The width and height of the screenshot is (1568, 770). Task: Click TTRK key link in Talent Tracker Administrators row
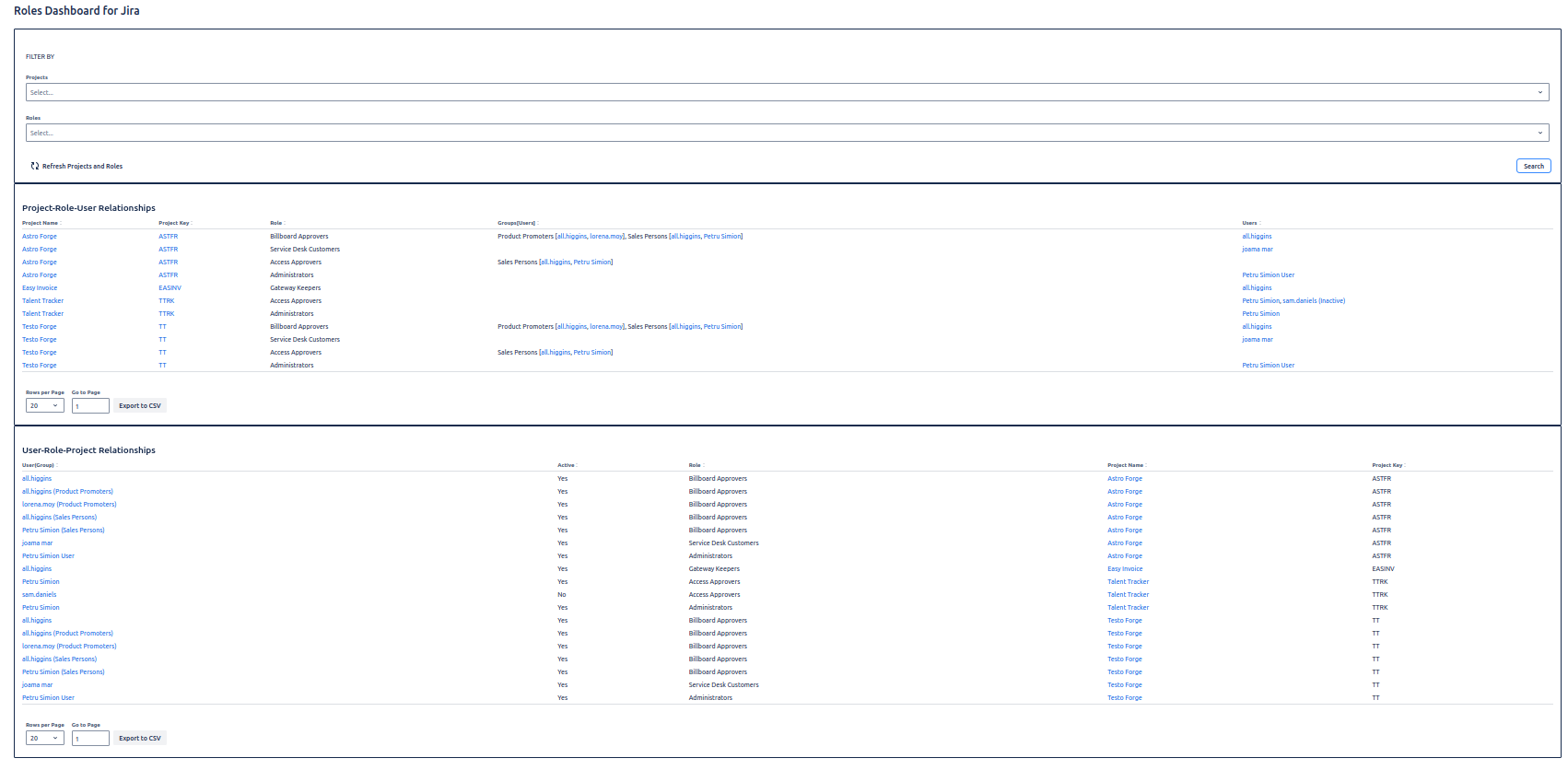point(166,314)
